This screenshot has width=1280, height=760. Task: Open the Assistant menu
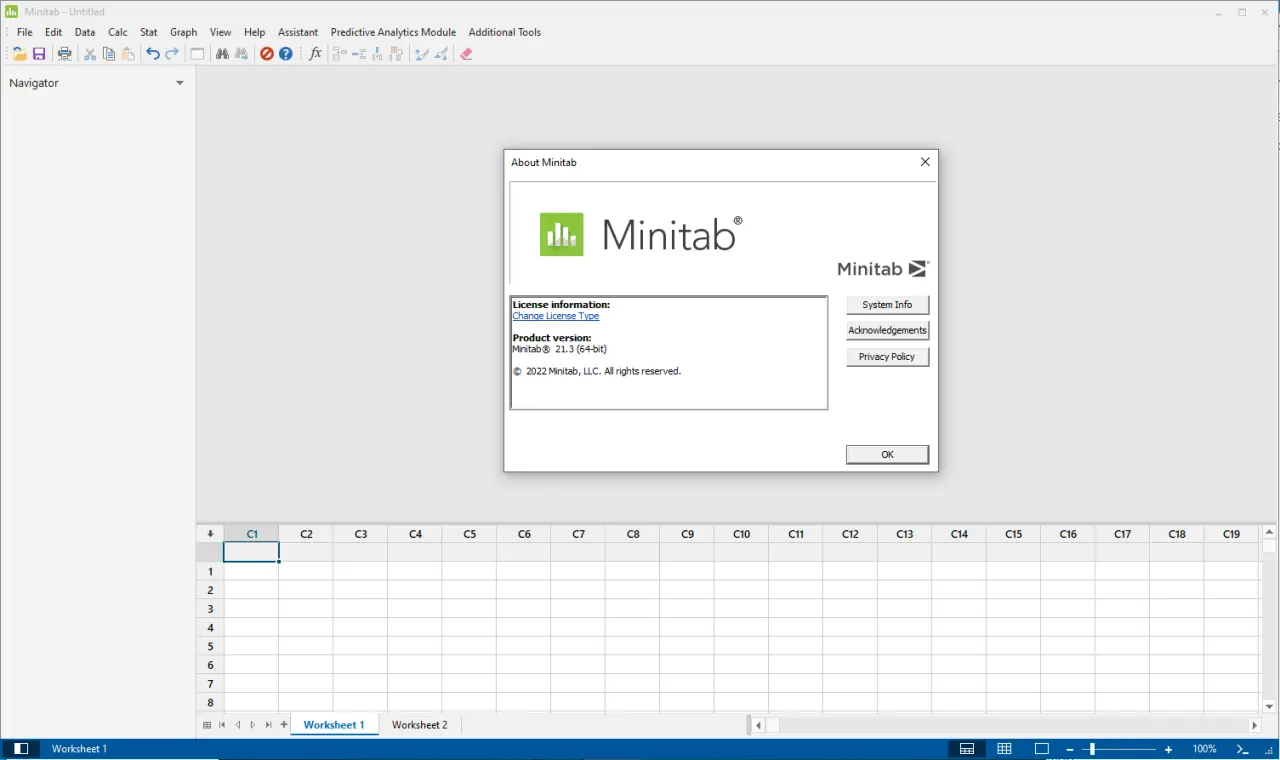pos(298,32)
